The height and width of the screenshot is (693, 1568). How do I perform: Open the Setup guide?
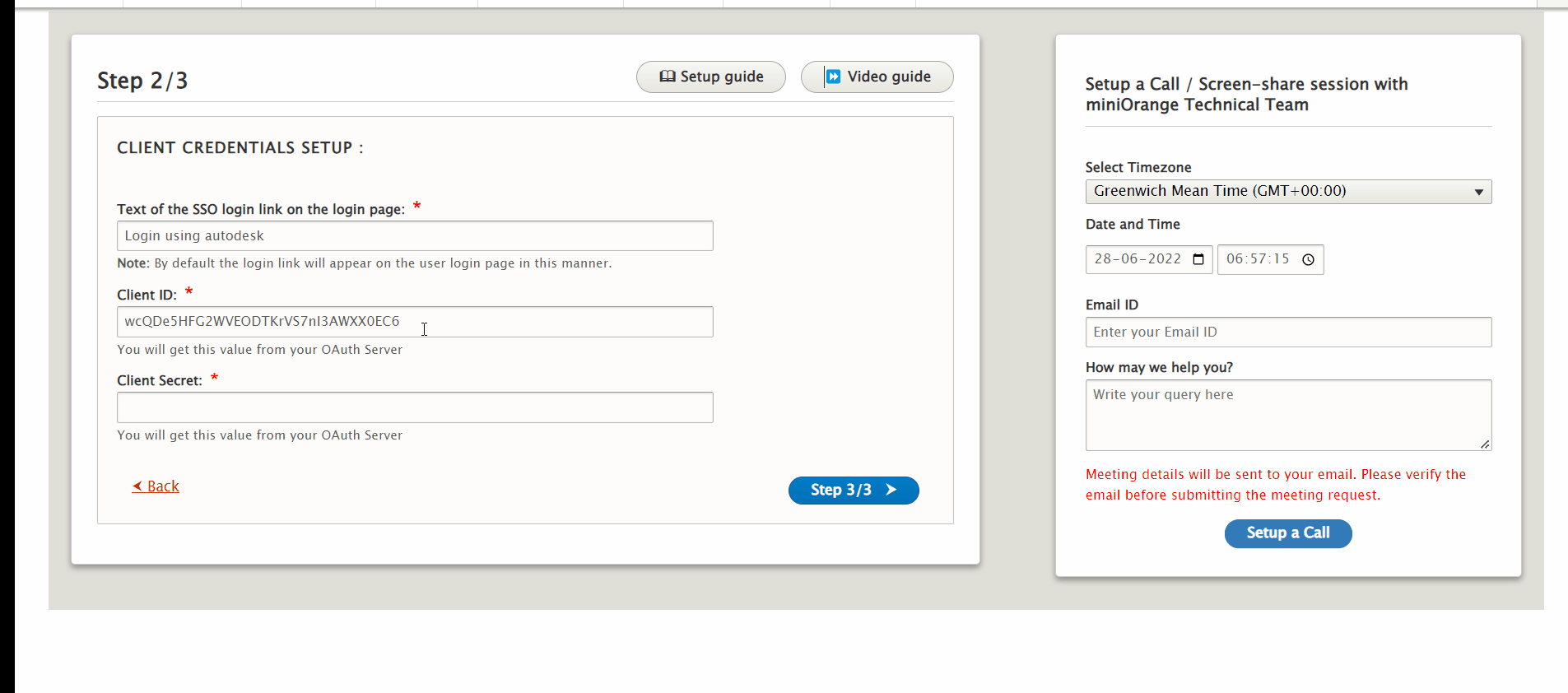pos(711,77)
